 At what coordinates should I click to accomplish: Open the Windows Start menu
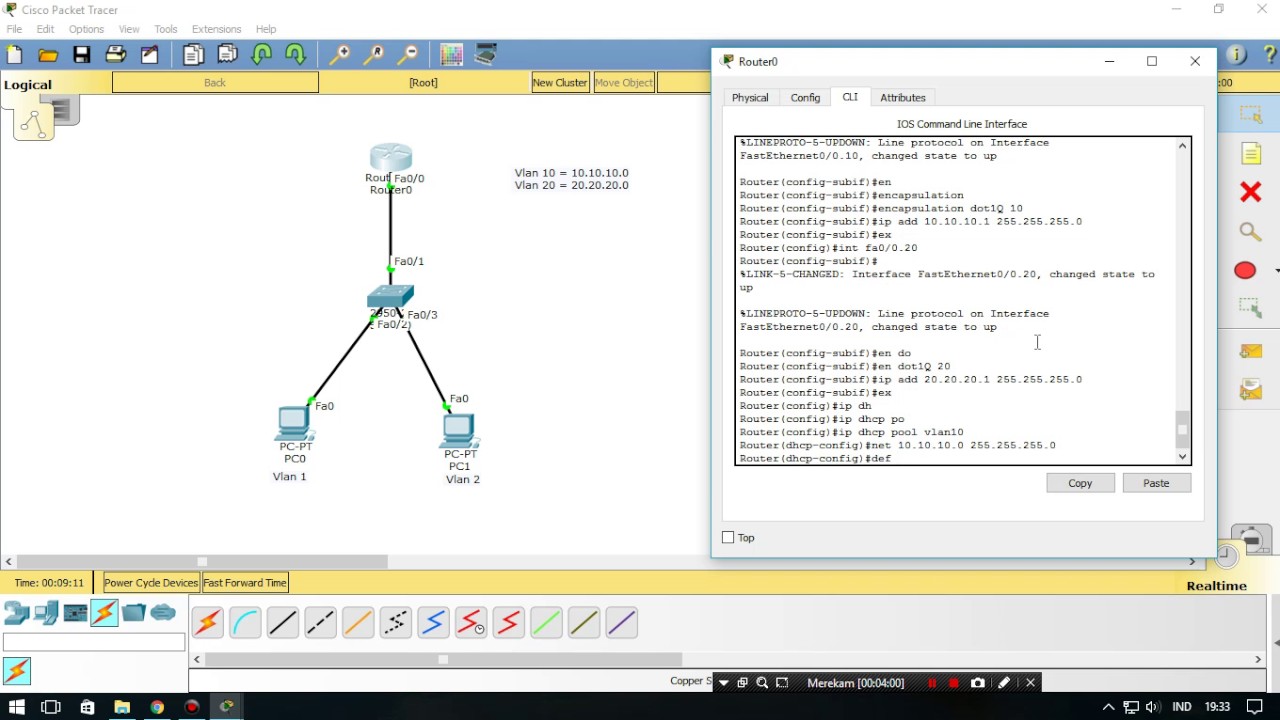[16, 707]
